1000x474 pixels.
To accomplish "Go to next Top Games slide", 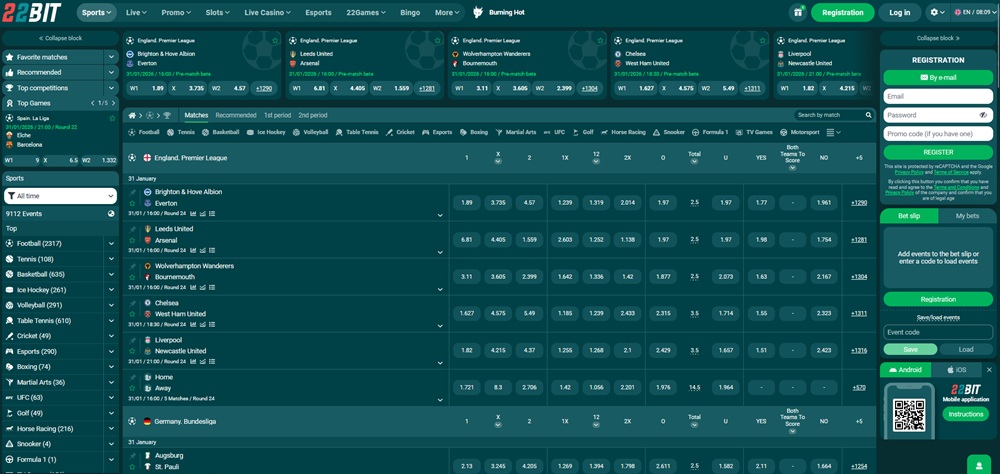I will click(113, 103).
